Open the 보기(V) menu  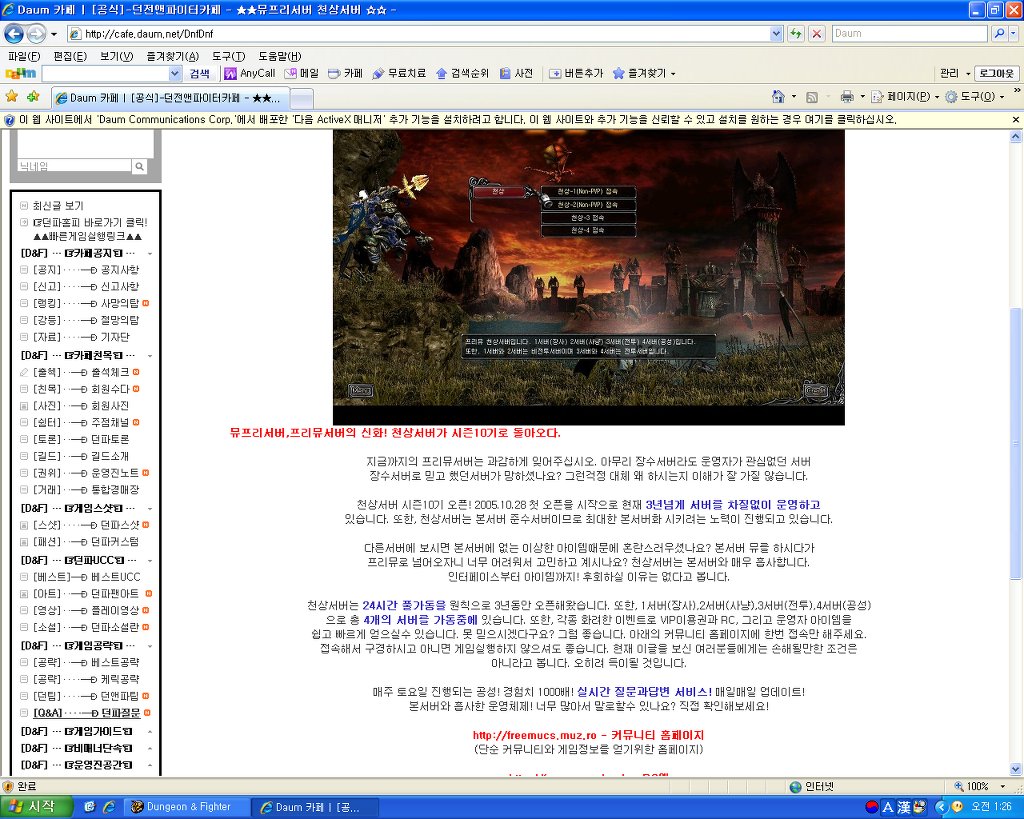coord(116,56)
